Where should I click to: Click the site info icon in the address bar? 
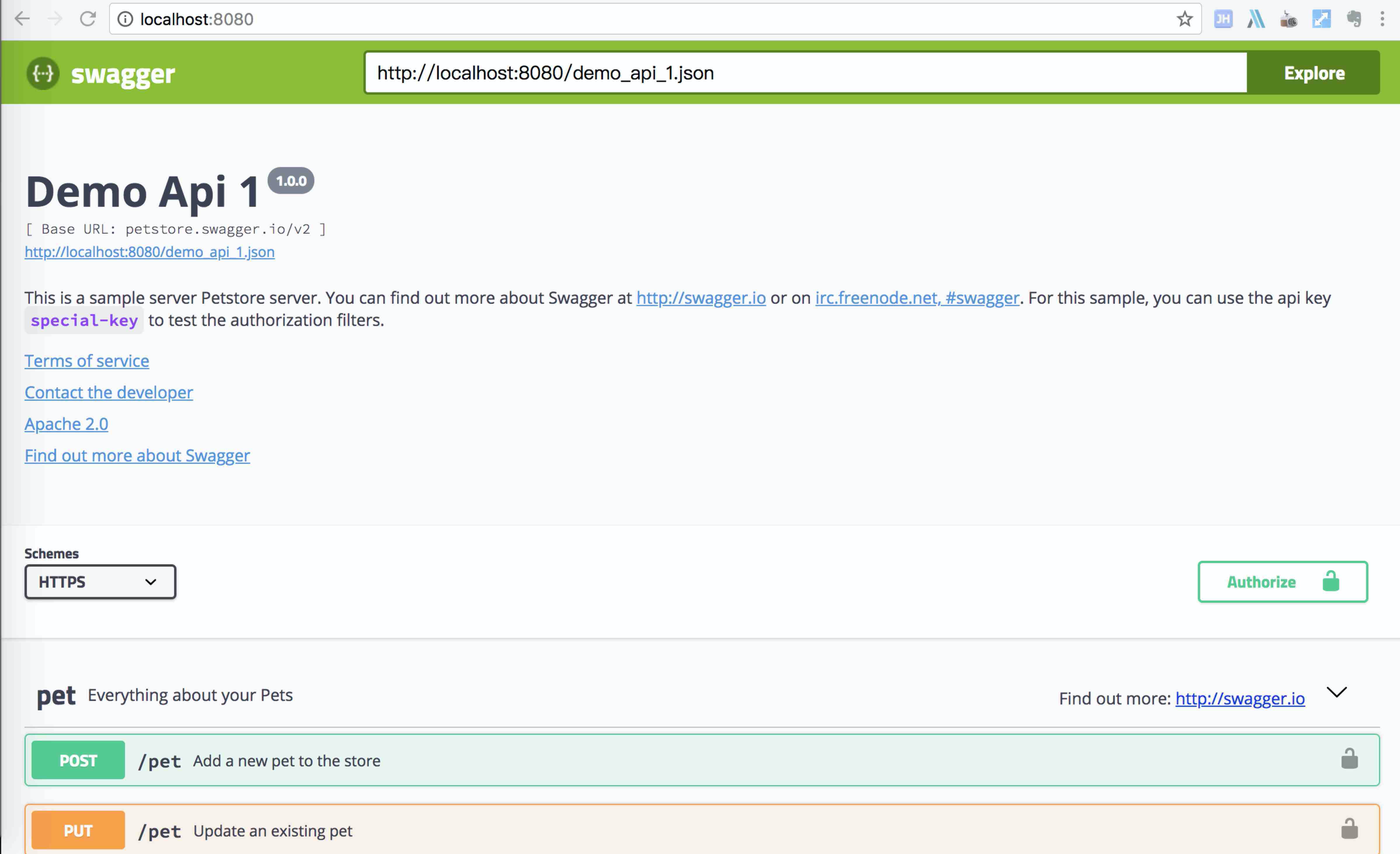pyautogui.click(x=125, y=19)
